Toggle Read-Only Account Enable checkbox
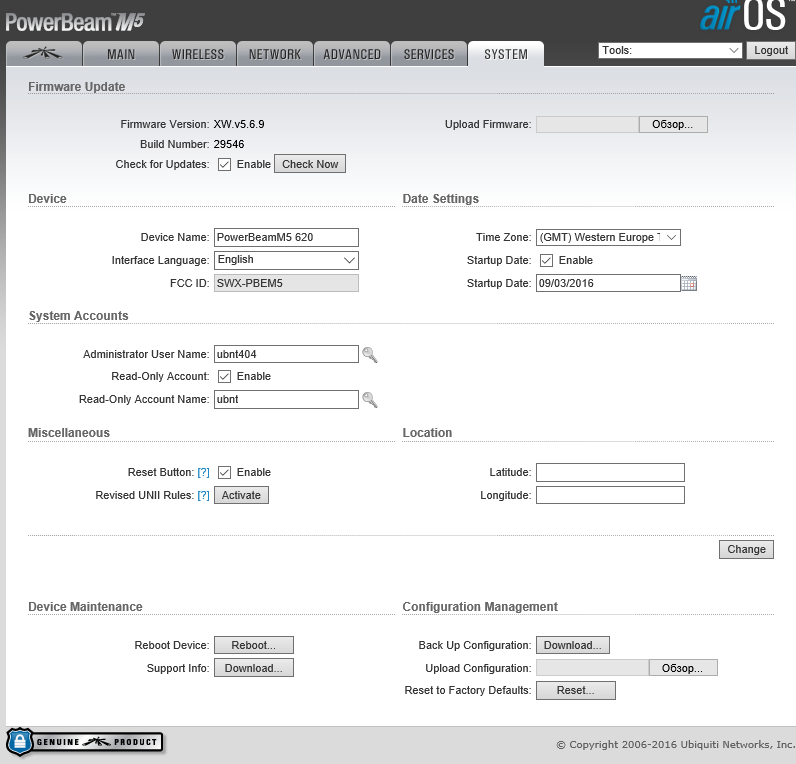Image resolution: width=796 pixels, height=764 pixels. pos(224,377)
